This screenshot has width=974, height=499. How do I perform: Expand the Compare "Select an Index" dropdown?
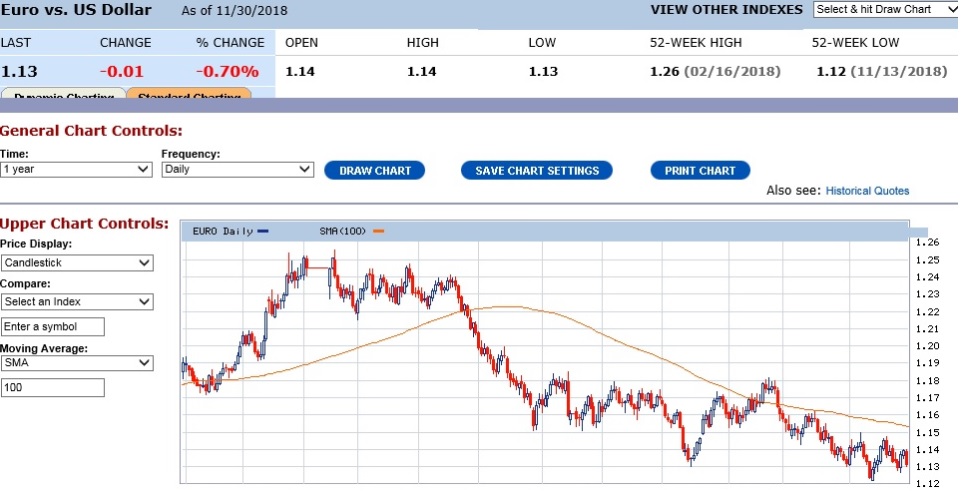point(77,301)
